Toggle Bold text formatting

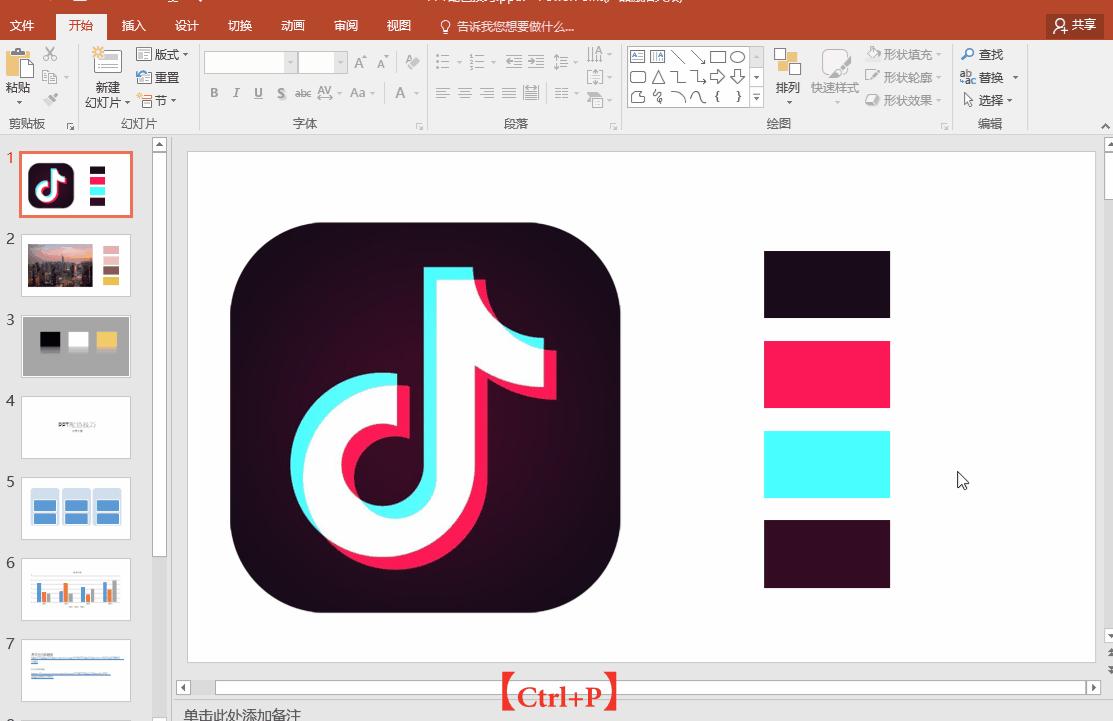(214, 93)
